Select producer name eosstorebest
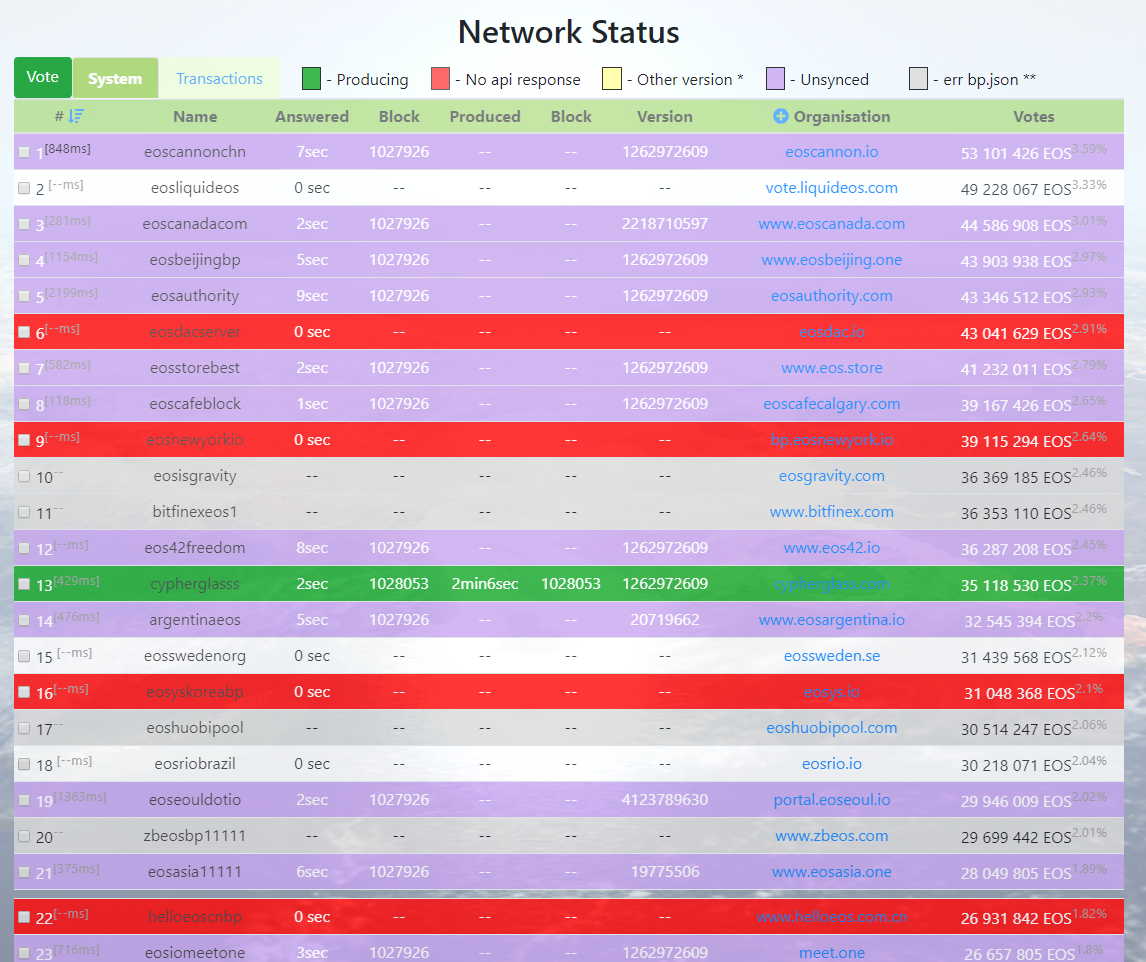The image size is (1146, 962). pyautogui.click(x=195, y=368)
